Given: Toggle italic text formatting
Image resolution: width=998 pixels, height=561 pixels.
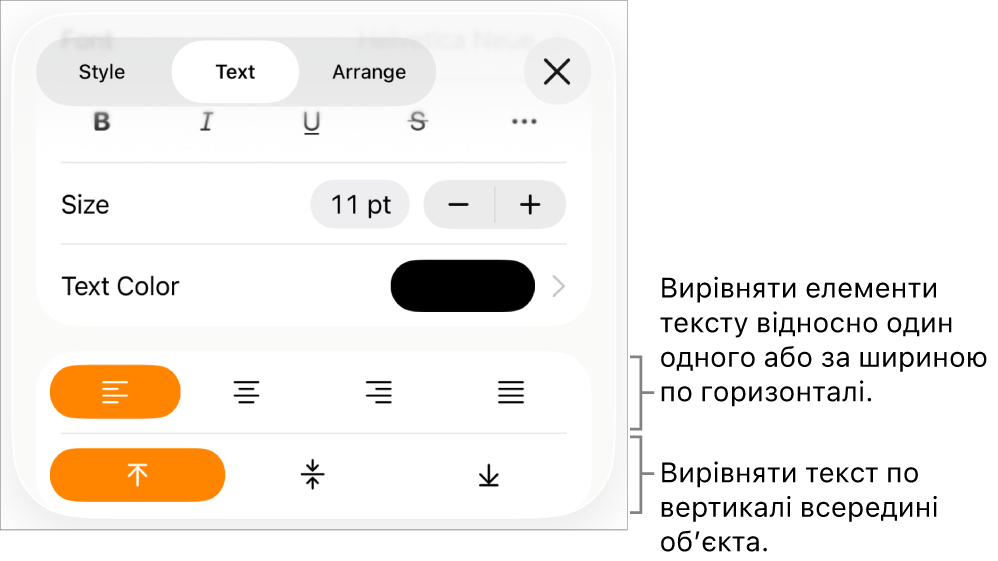Looking at the screenshot, I should click(x=206, y=122).
